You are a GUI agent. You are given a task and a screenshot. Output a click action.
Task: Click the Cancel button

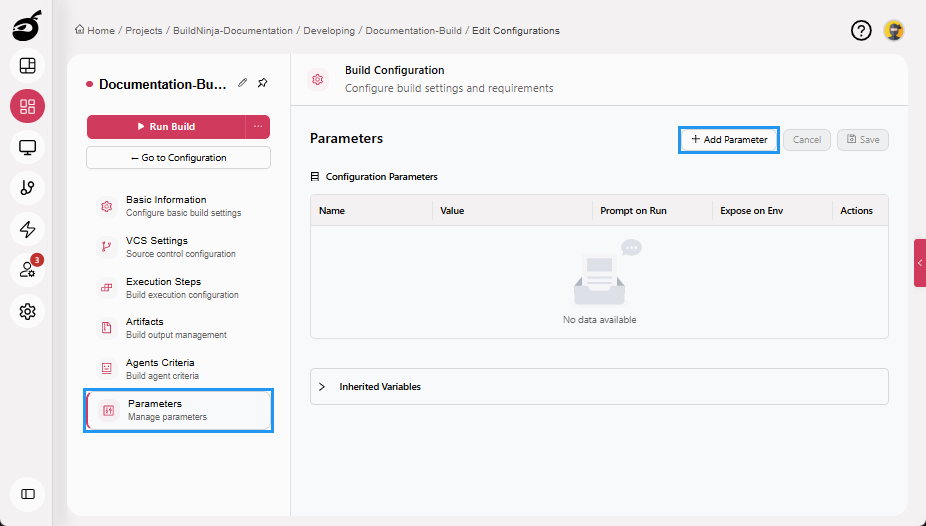coord(807,140)
